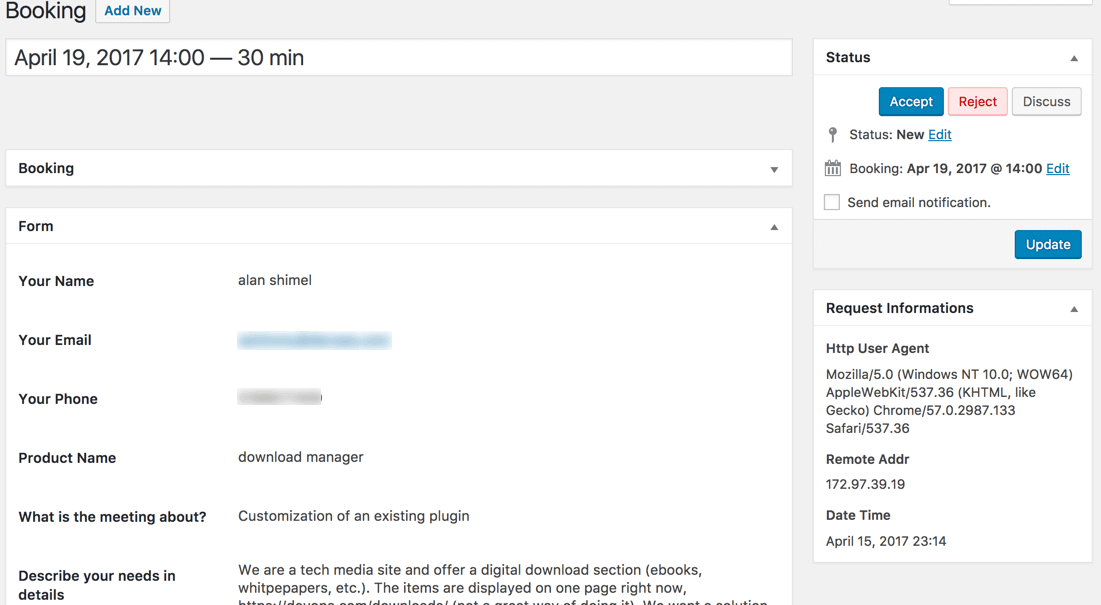Expand the Booking panel
Screen dimensions: 1101x605
pyautogui.click(x=774, y=169)
